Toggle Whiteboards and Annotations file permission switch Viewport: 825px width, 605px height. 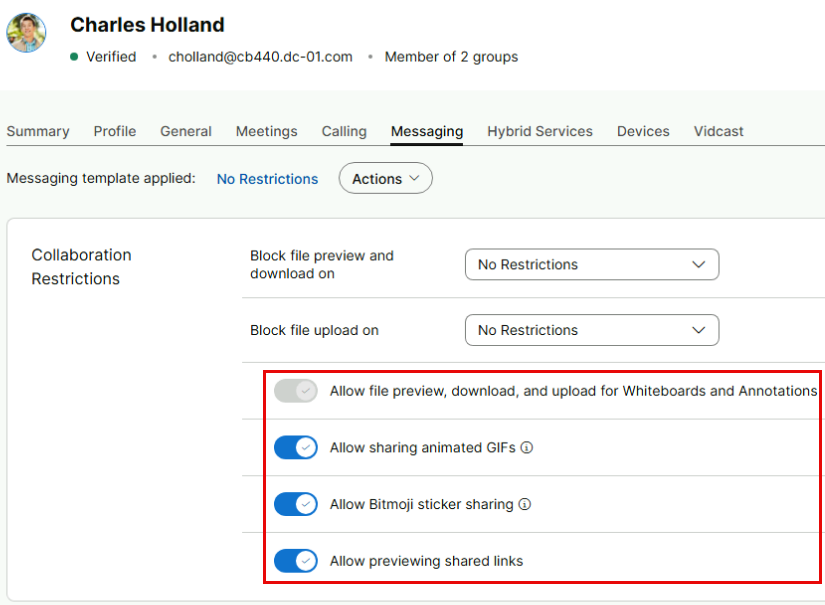[296, 391]
